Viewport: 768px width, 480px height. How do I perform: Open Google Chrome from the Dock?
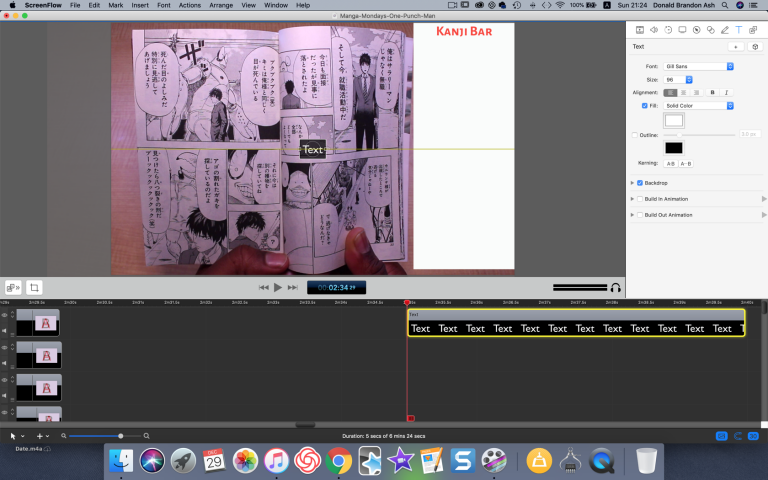click(x=338, y=461)
